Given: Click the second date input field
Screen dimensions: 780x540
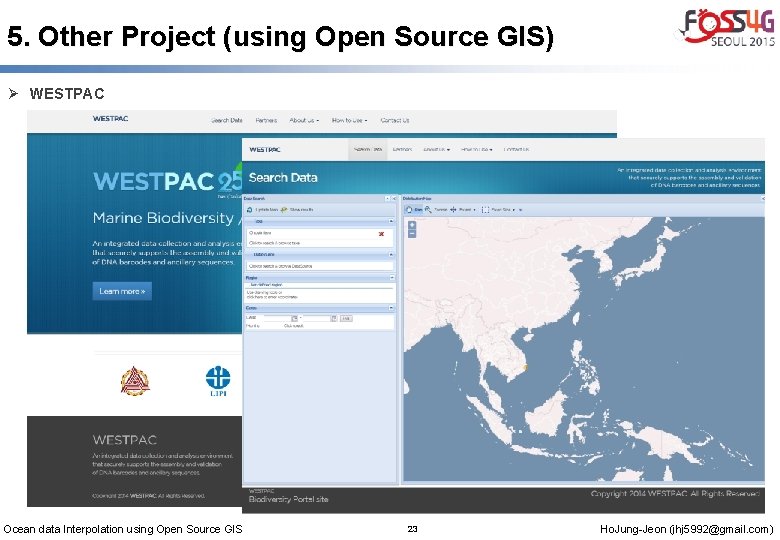Looking at the screenshot, I should [316, 318].
